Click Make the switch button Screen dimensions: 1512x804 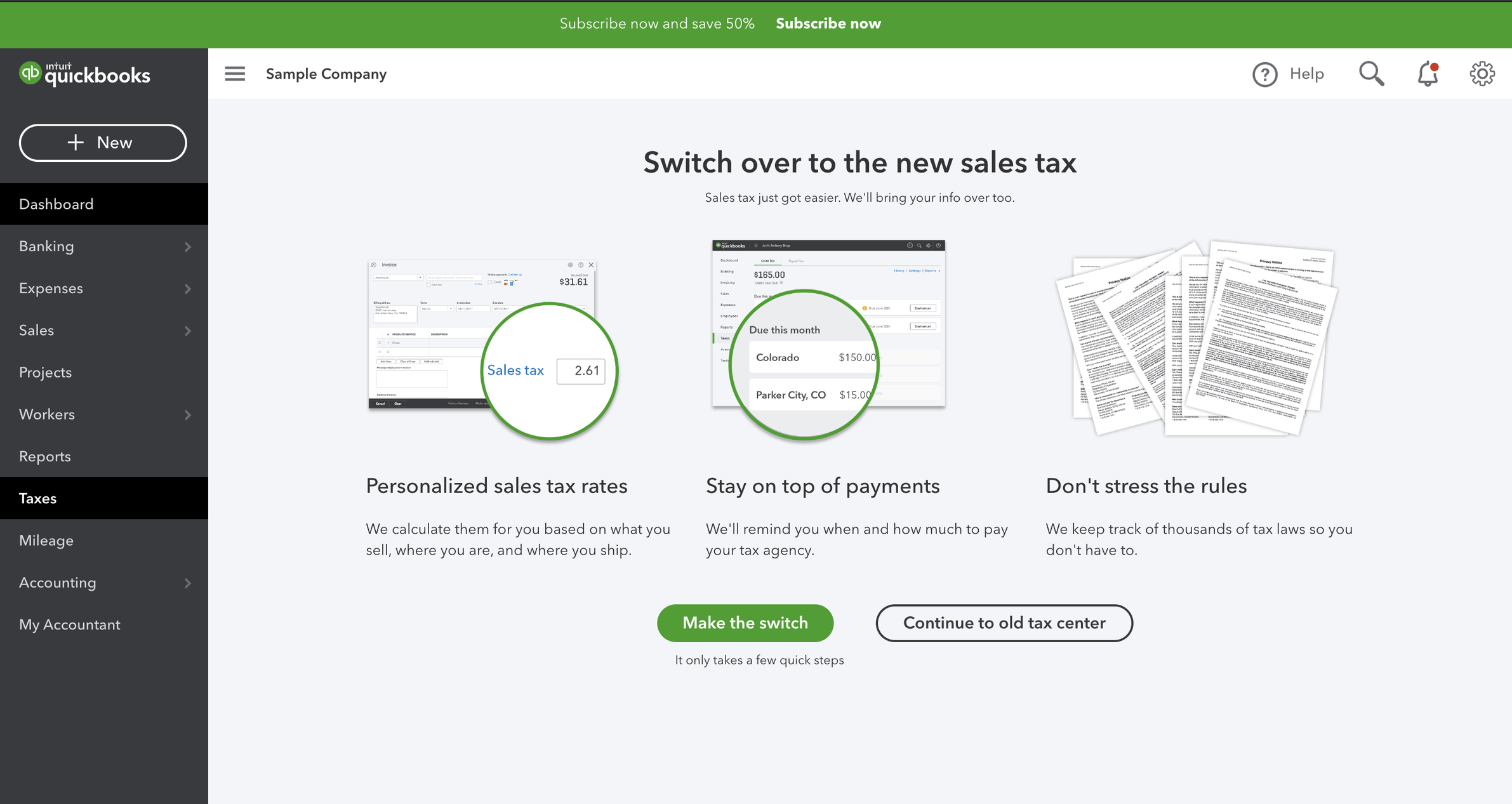click(745, 623)
